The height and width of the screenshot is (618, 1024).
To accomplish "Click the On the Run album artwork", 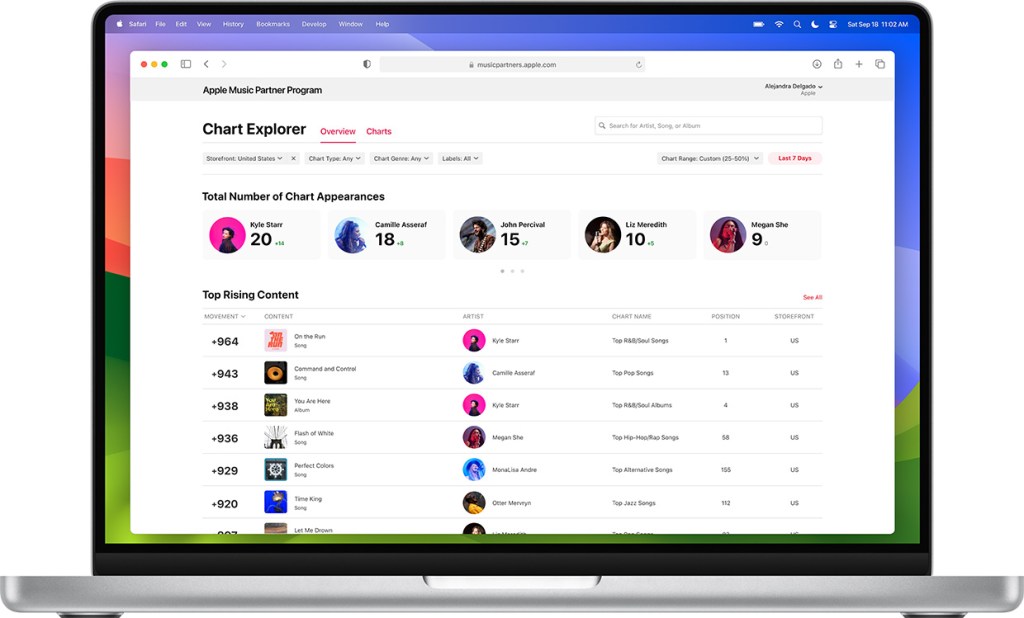I will pos(276,340).
